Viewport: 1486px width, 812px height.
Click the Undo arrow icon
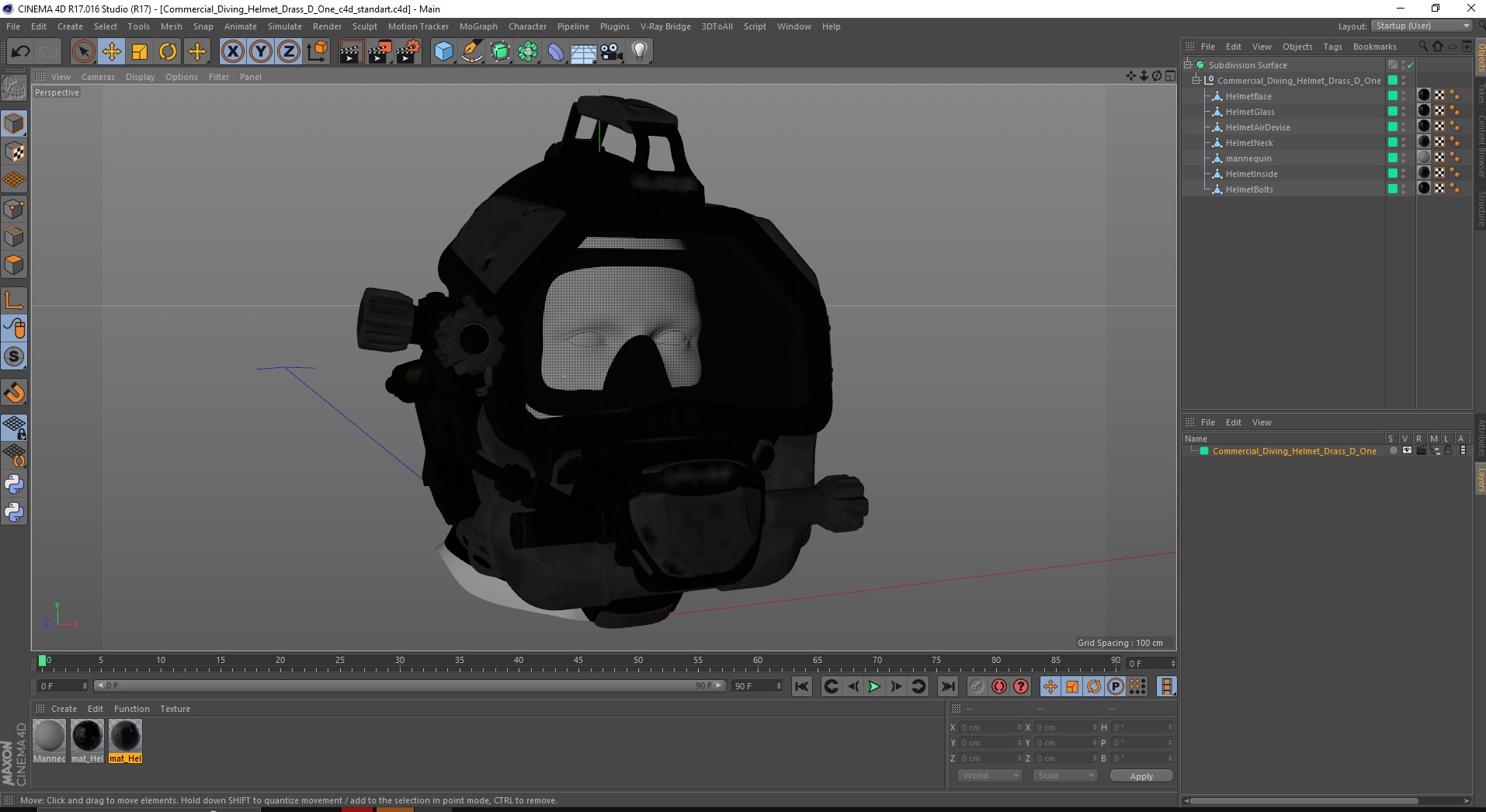pos(20,52)
